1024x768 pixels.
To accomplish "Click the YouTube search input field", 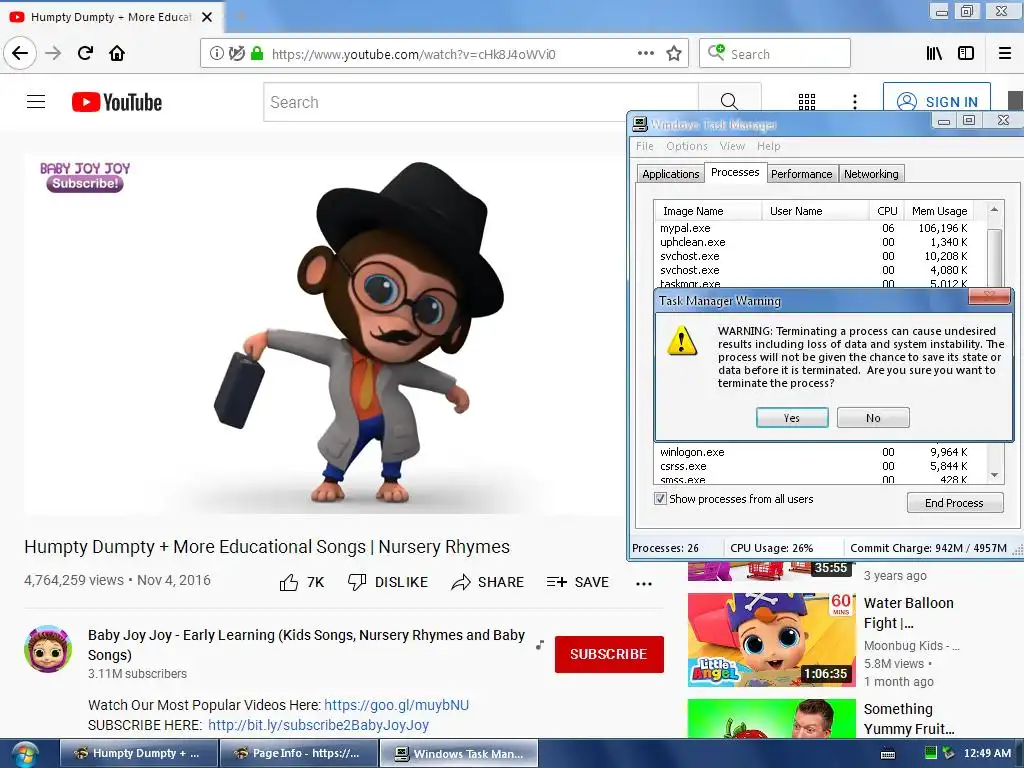I will click(x=481, y=102).
